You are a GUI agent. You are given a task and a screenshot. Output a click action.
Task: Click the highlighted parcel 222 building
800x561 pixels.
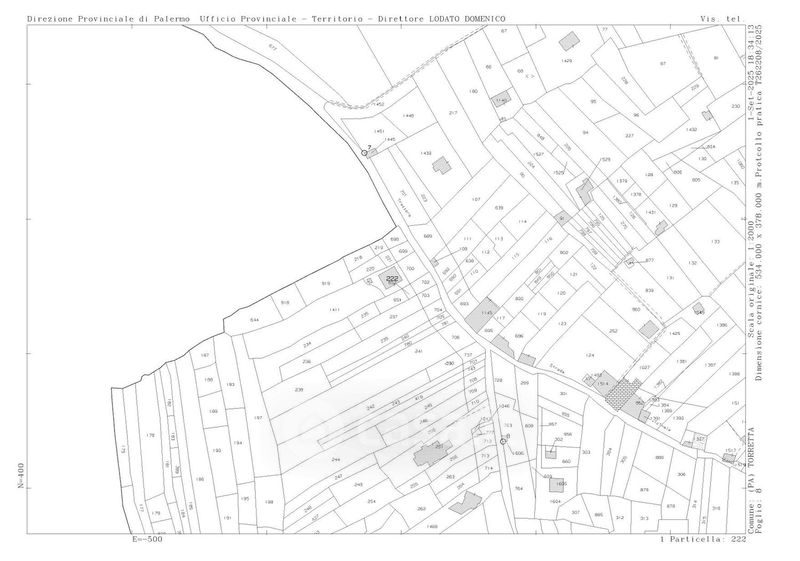tap(392, 280)
